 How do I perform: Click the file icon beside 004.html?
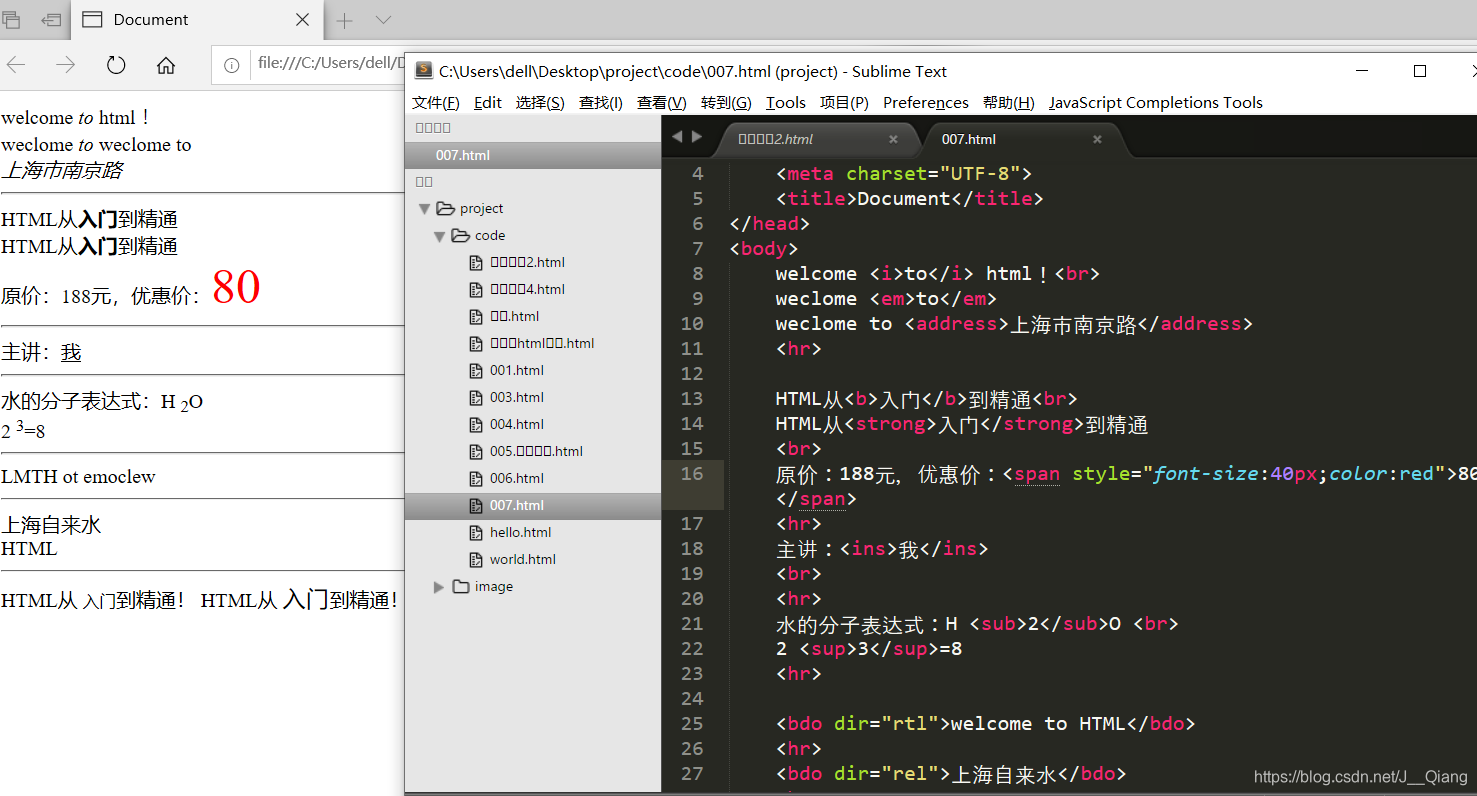click(476, 424)
